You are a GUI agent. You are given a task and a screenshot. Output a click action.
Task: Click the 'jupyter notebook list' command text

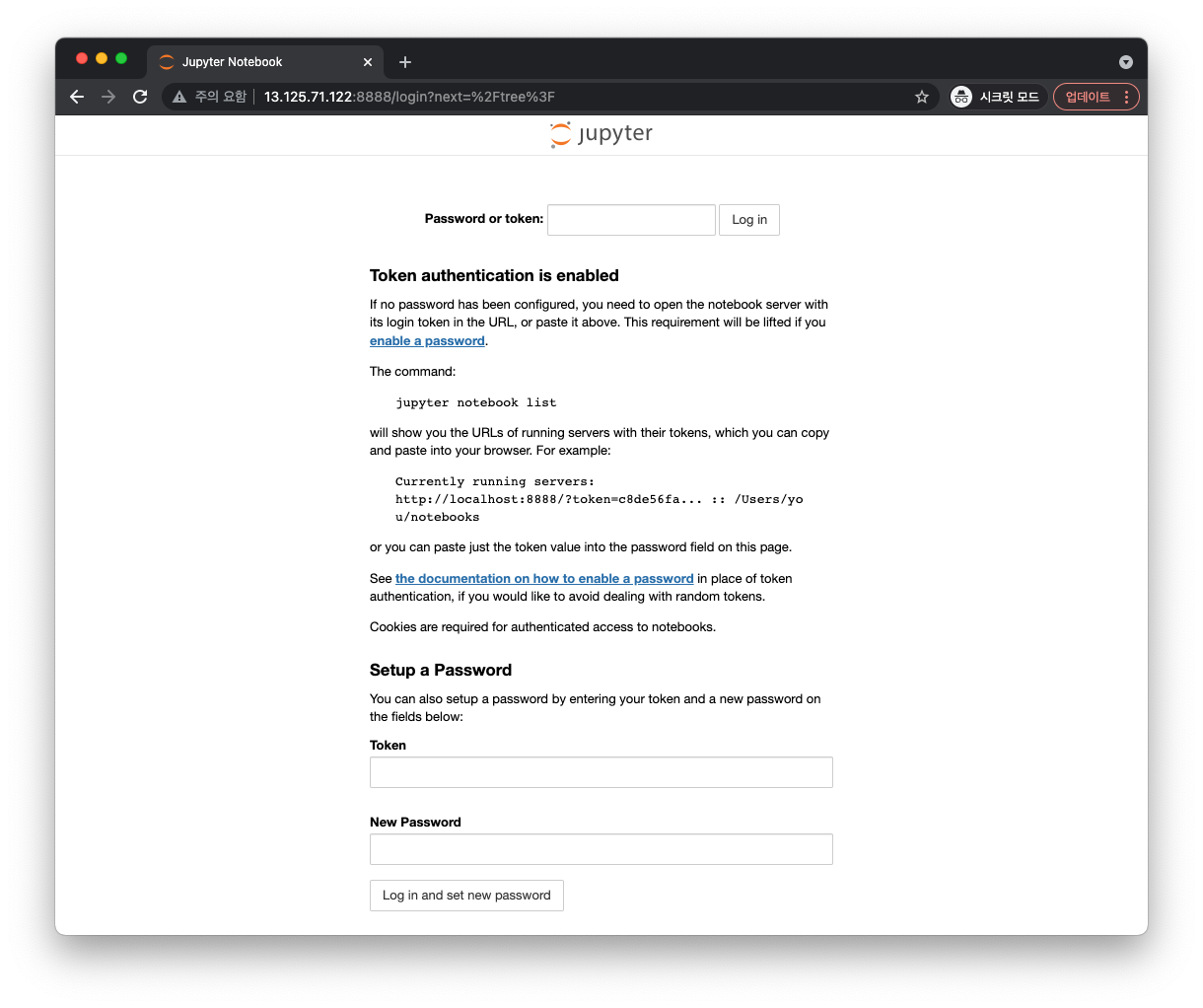[476, 402]
